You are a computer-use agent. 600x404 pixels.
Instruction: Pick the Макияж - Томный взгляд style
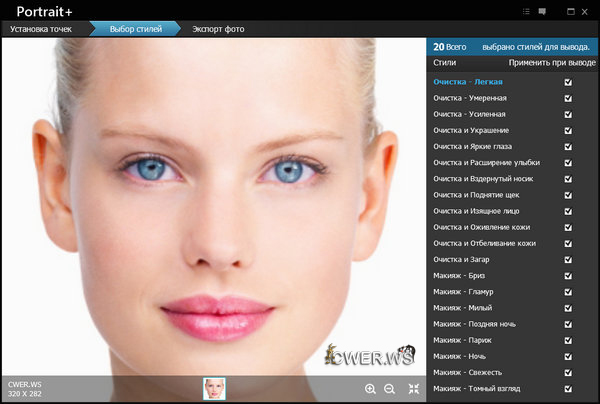pyautogui.click(x=476, y=388)
